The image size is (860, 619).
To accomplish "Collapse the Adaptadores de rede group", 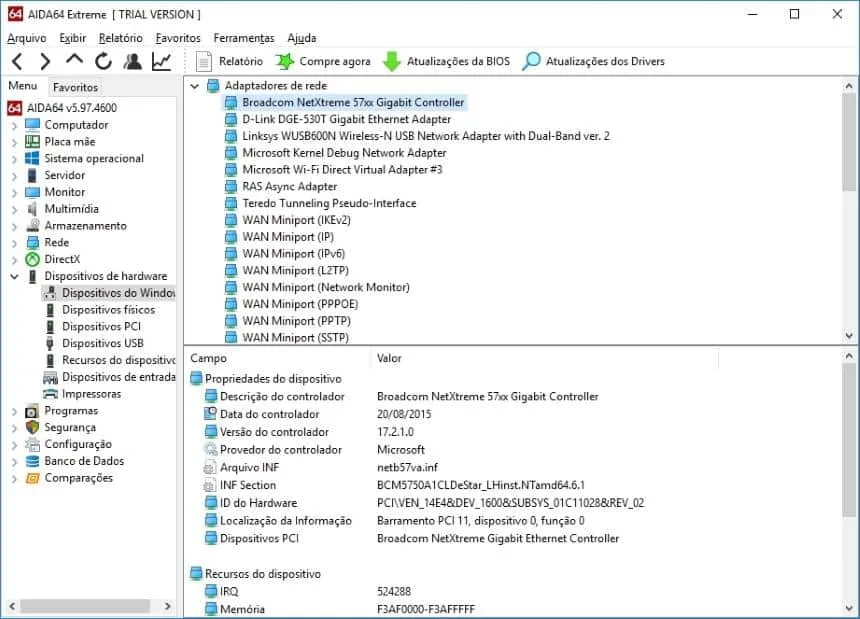I will point(194,86).
